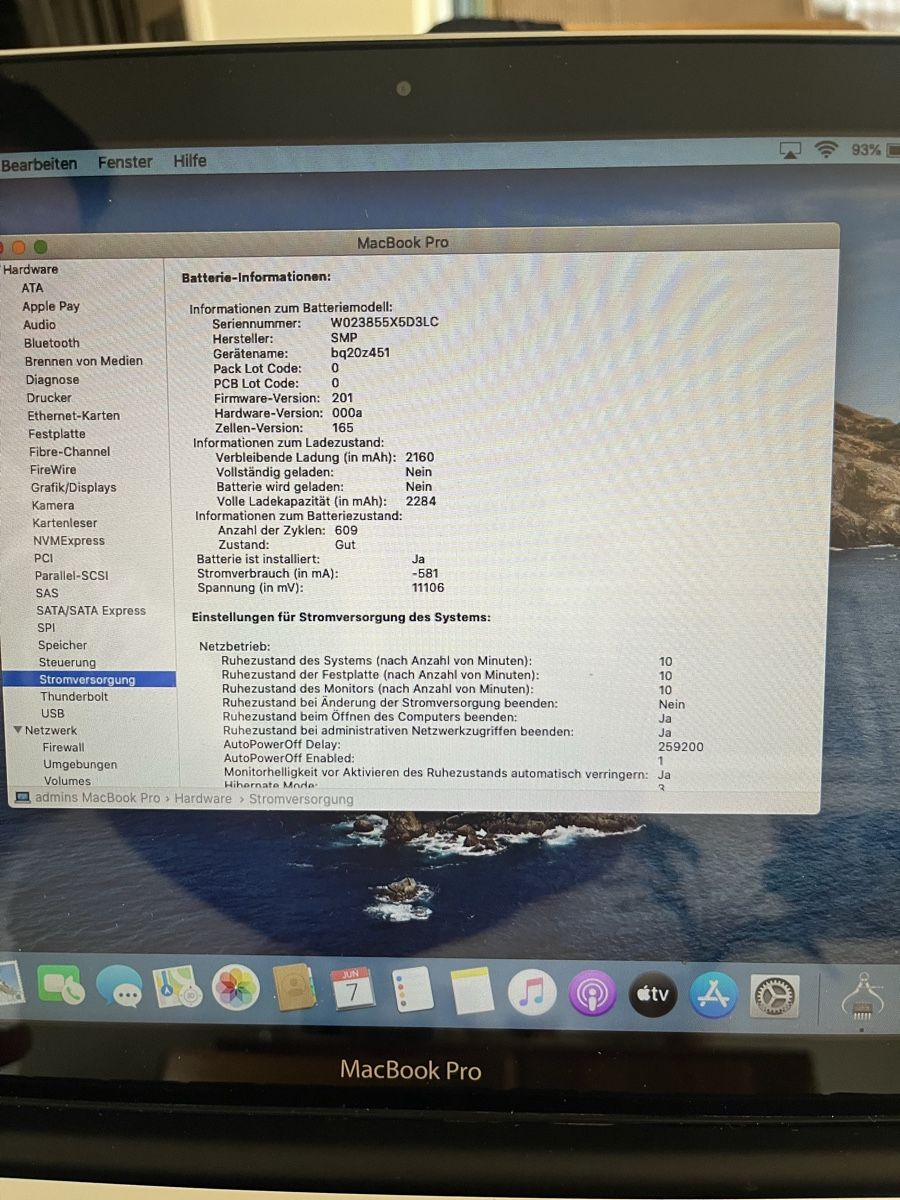Open yellow Notes app icon
Image resolution: width=900 pixels, height=1200 pixels.
coord(472,992)
